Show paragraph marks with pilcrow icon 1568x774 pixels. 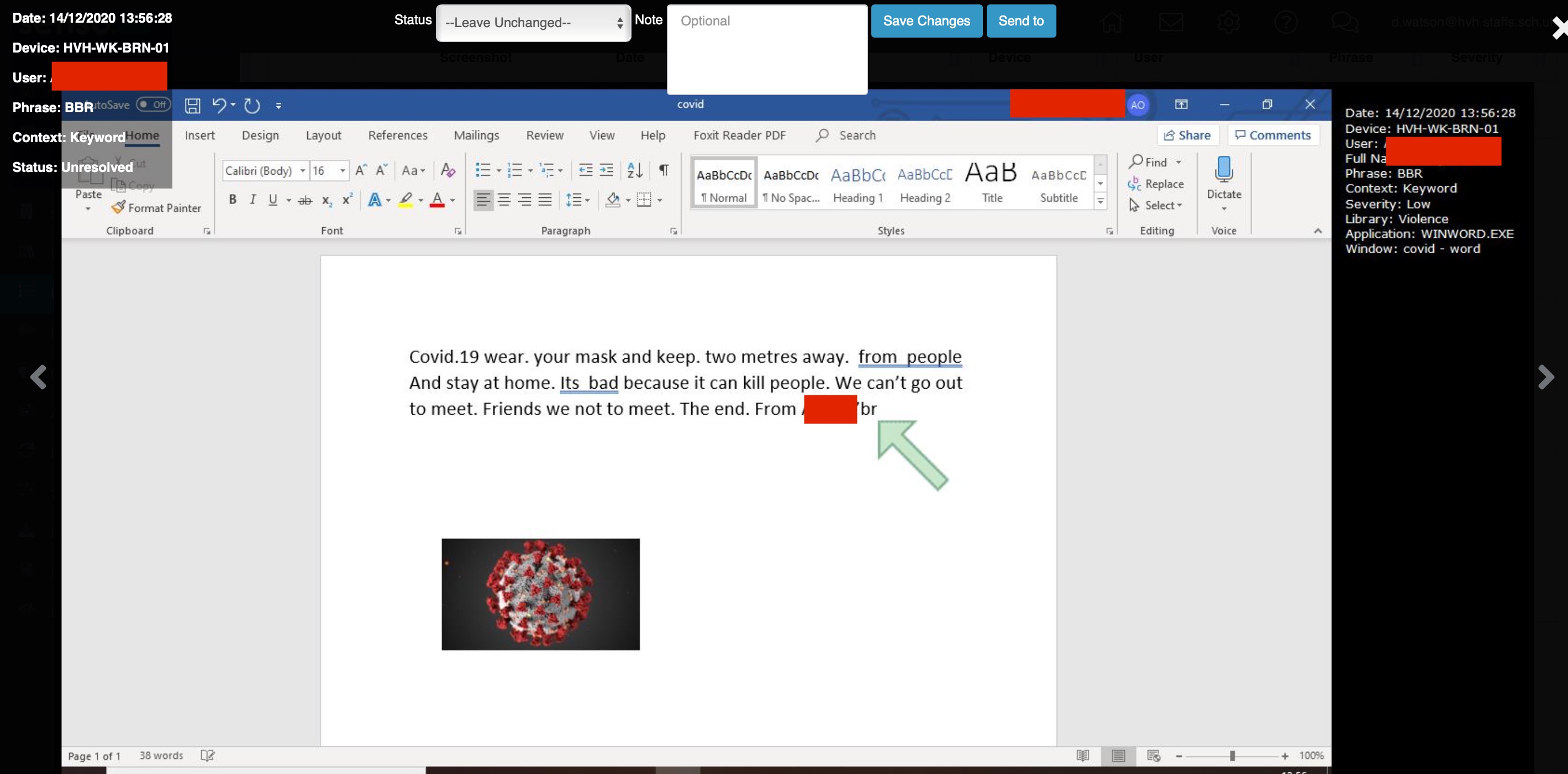664,170
